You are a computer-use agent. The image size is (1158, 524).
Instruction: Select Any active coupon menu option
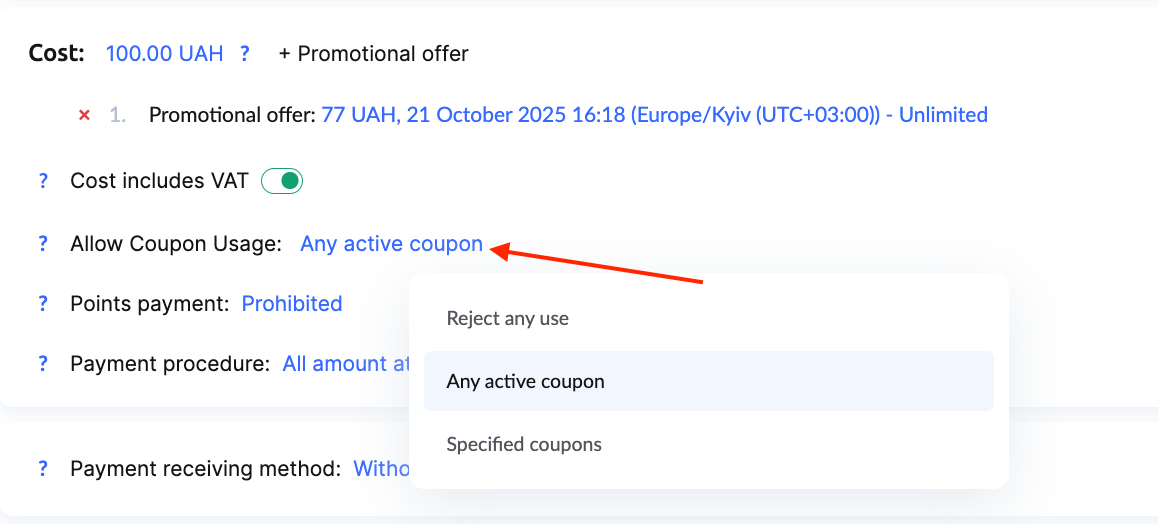525,381
